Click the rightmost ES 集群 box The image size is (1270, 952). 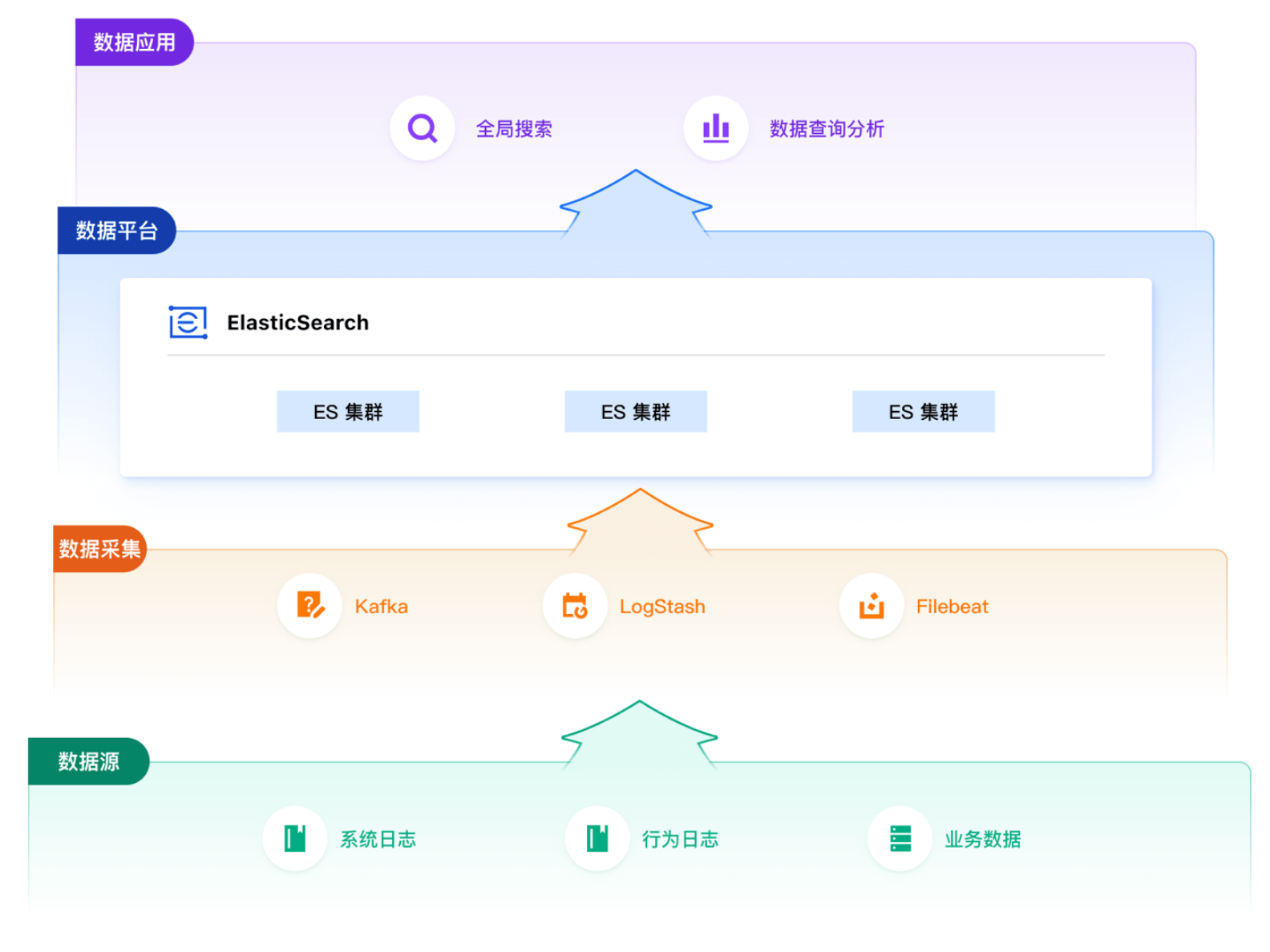coord(923,412)
